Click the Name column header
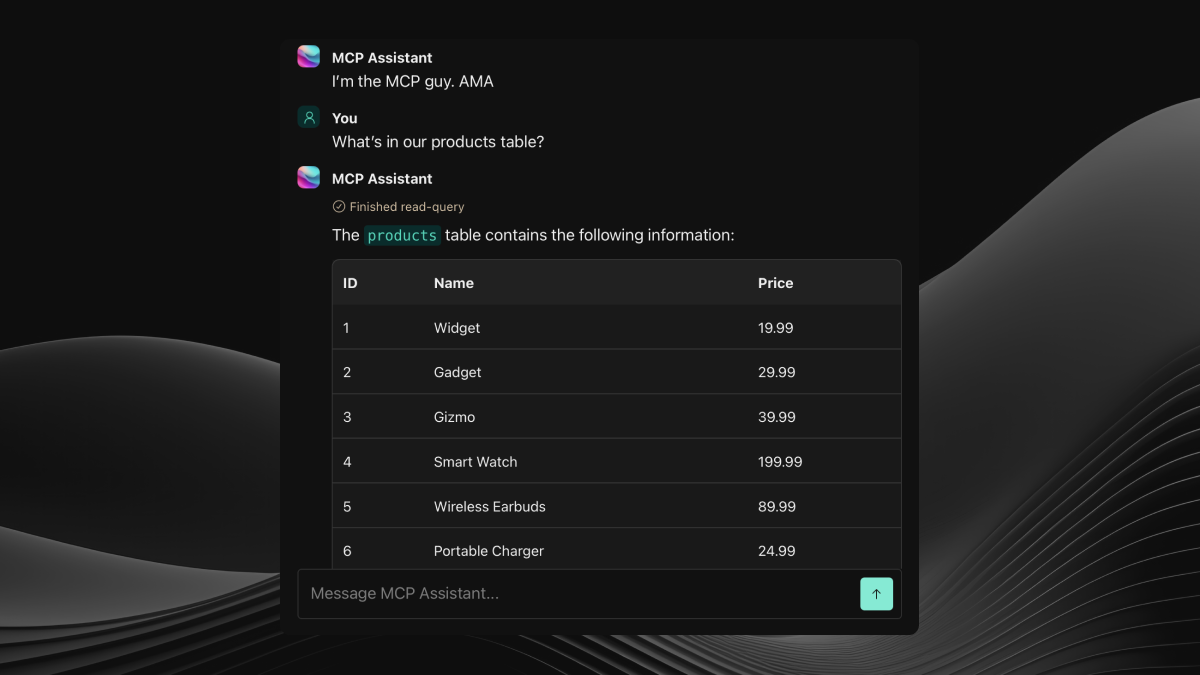This screenshot has width=1200, height=675. click(453, 283)
